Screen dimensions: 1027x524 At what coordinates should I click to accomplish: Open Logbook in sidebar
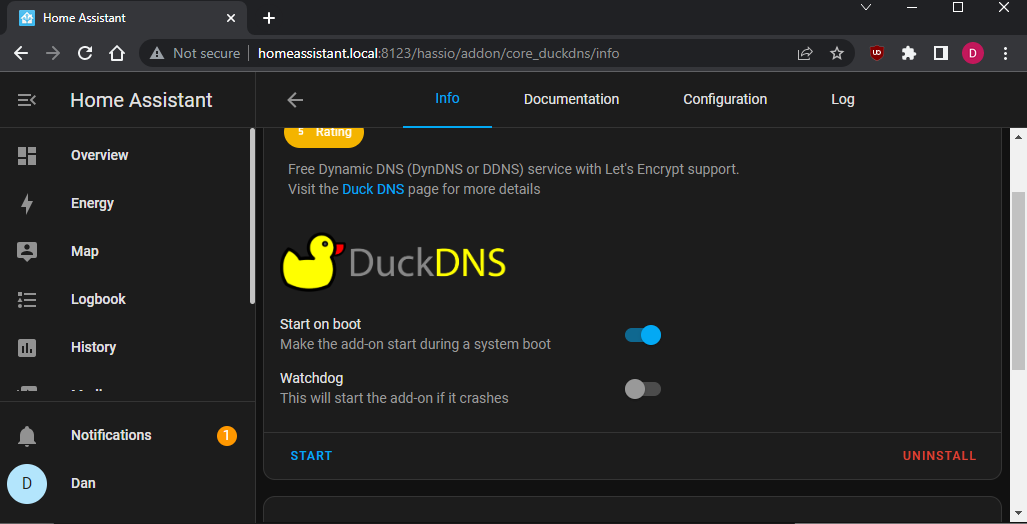98,299
